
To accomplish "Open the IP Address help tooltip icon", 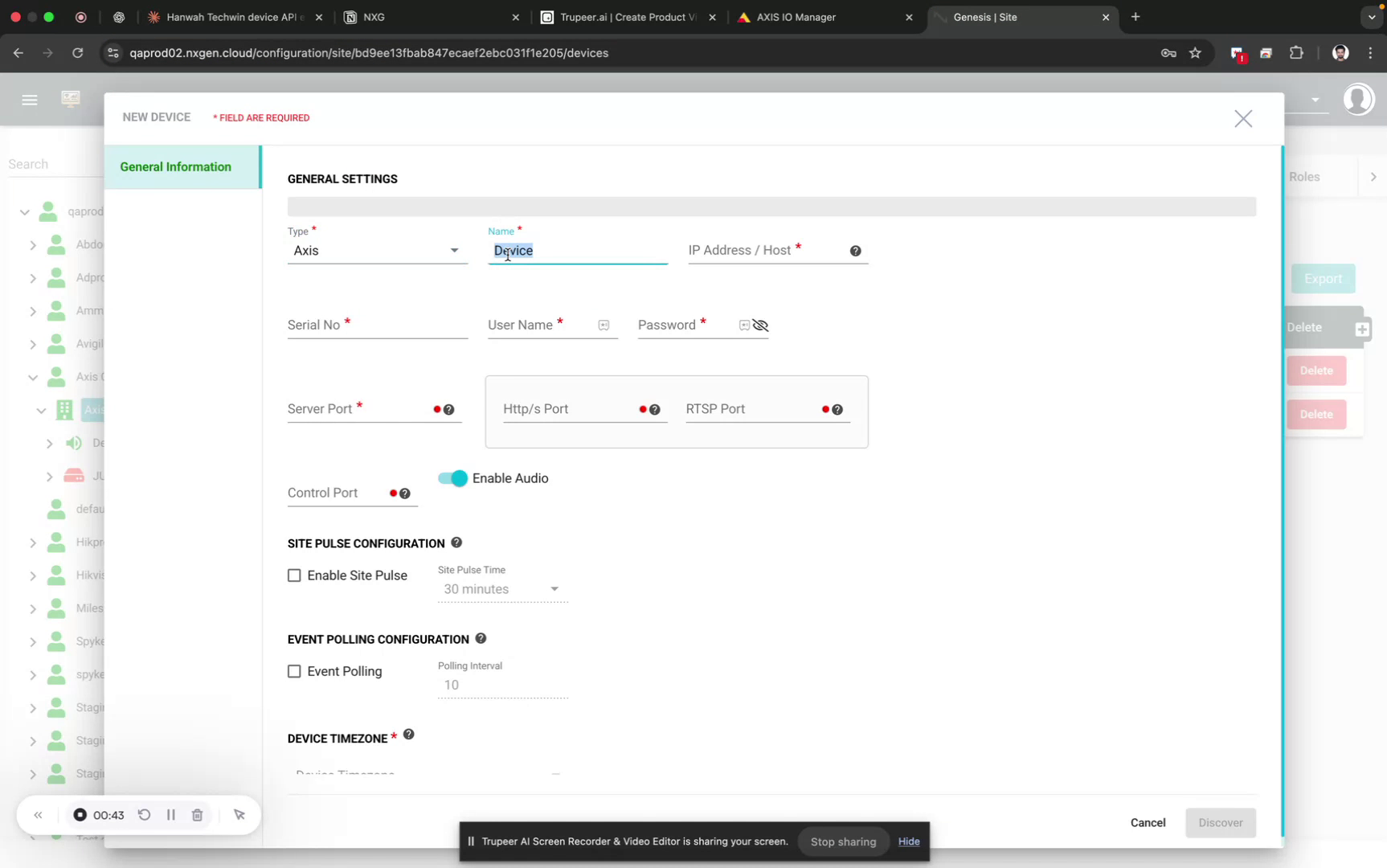I will 855,251.
